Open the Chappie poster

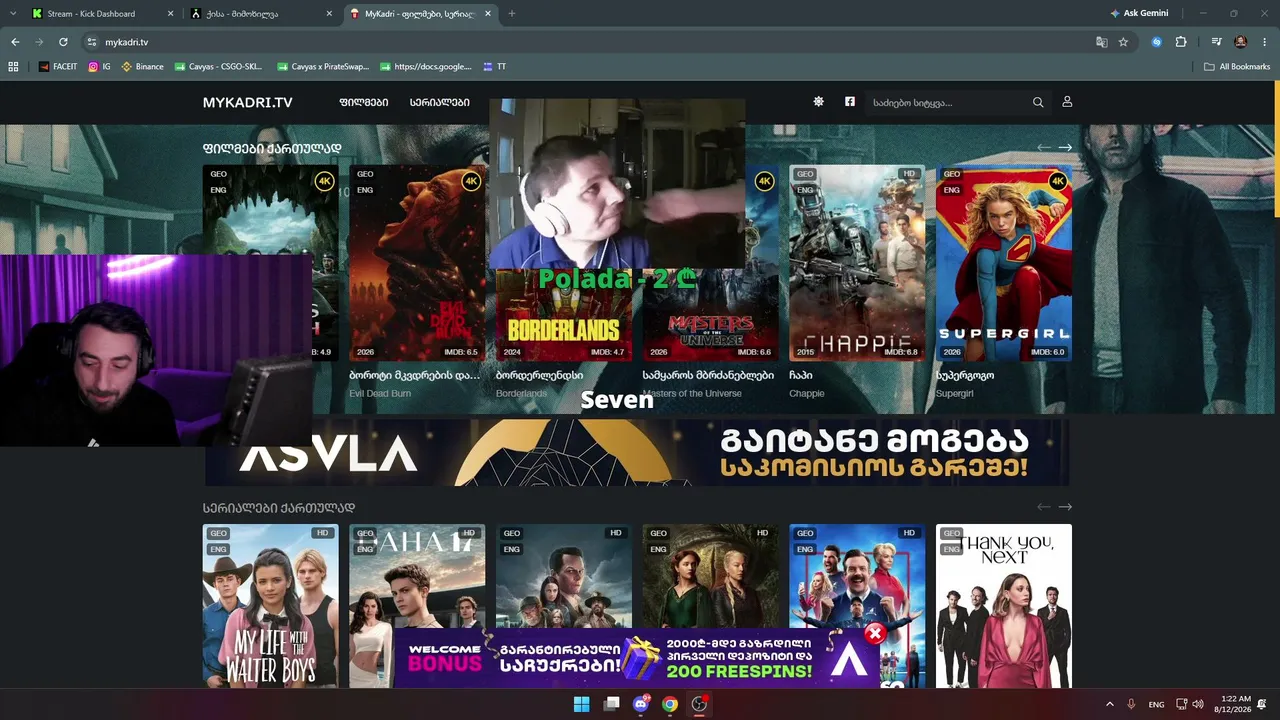(857, 263)
